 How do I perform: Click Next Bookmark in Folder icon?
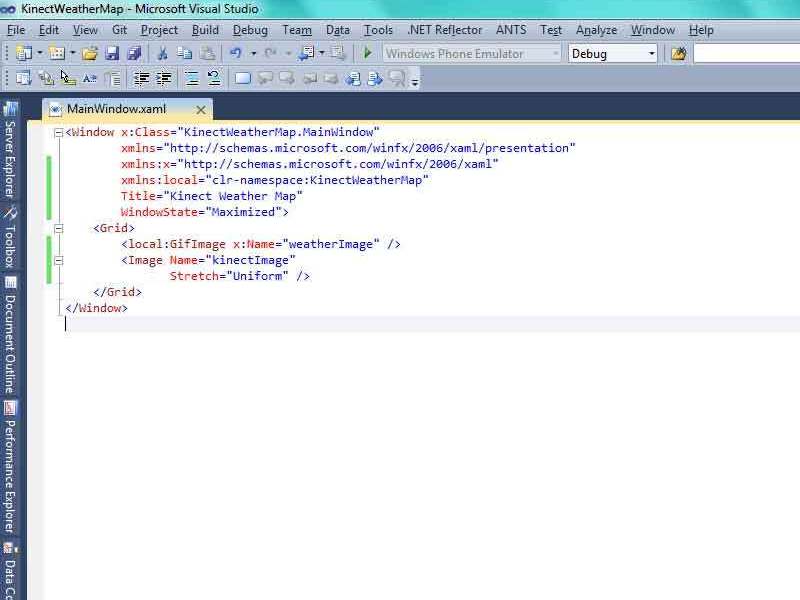[331, 79]
